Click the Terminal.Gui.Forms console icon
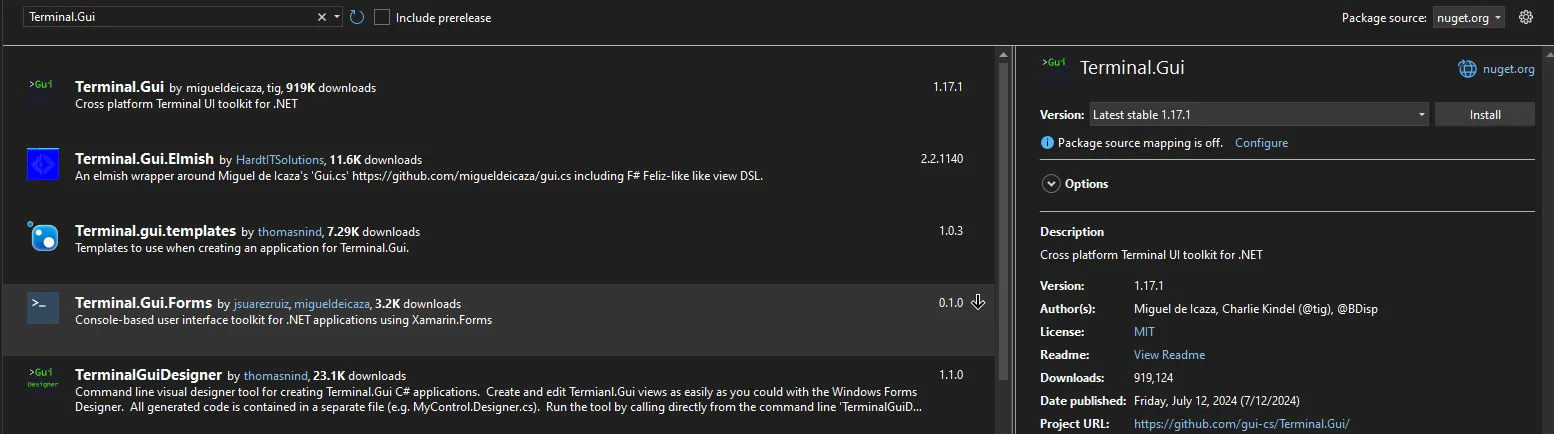 (x=42, y=308)
